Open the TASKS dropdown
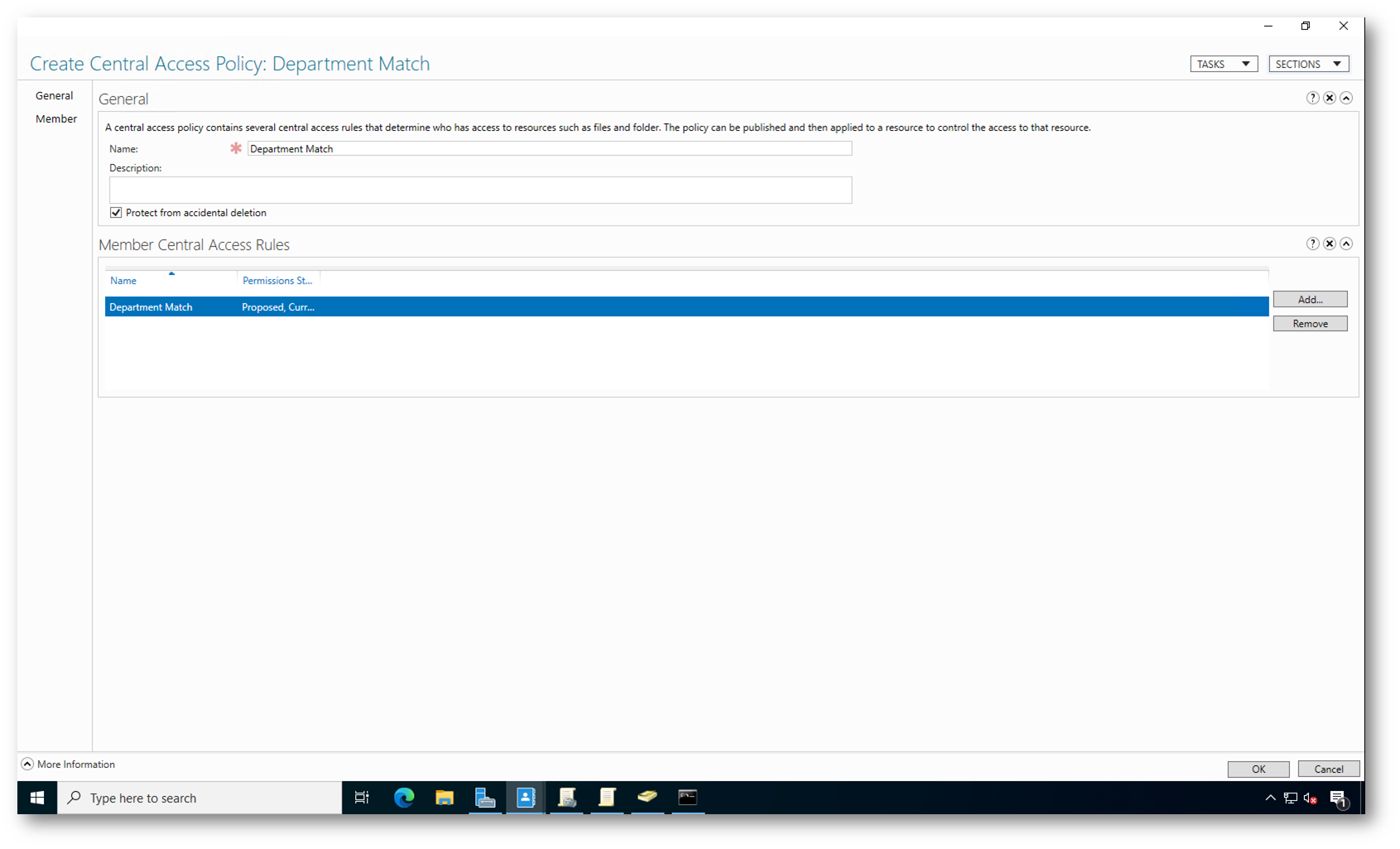The image size is (1400, 849). 1224,64
